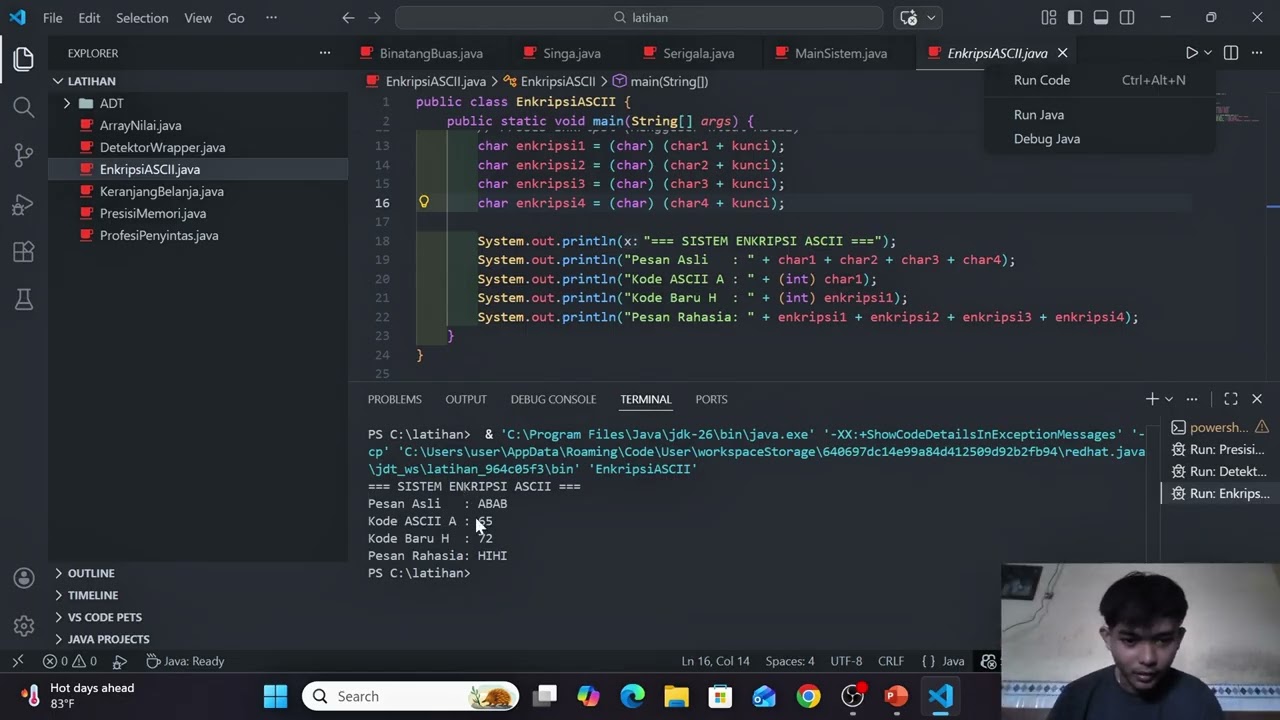1280x720 pixels.
Task: Click the remote window status bar icon
Action: point(17,661)
